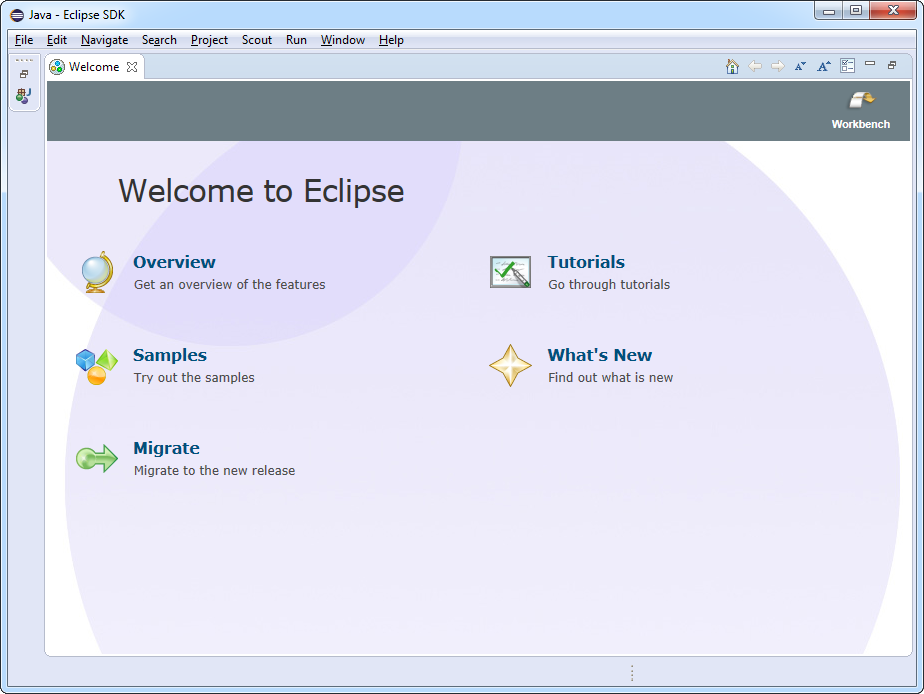The image size is (924, 694).
Task: Go to the Workbench via its label
Action: click(861, 124)
